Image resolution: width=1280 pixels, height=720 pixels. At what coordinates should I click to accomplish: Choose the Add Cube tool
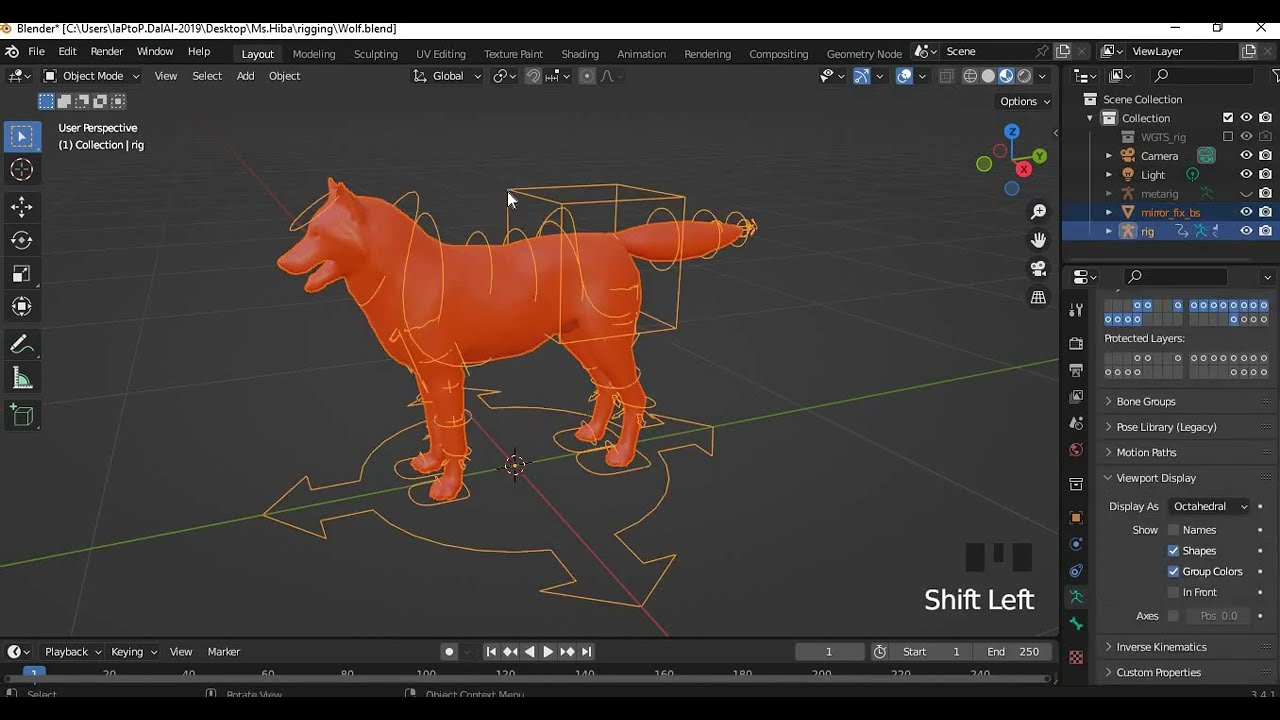click(x=21, y=416)
